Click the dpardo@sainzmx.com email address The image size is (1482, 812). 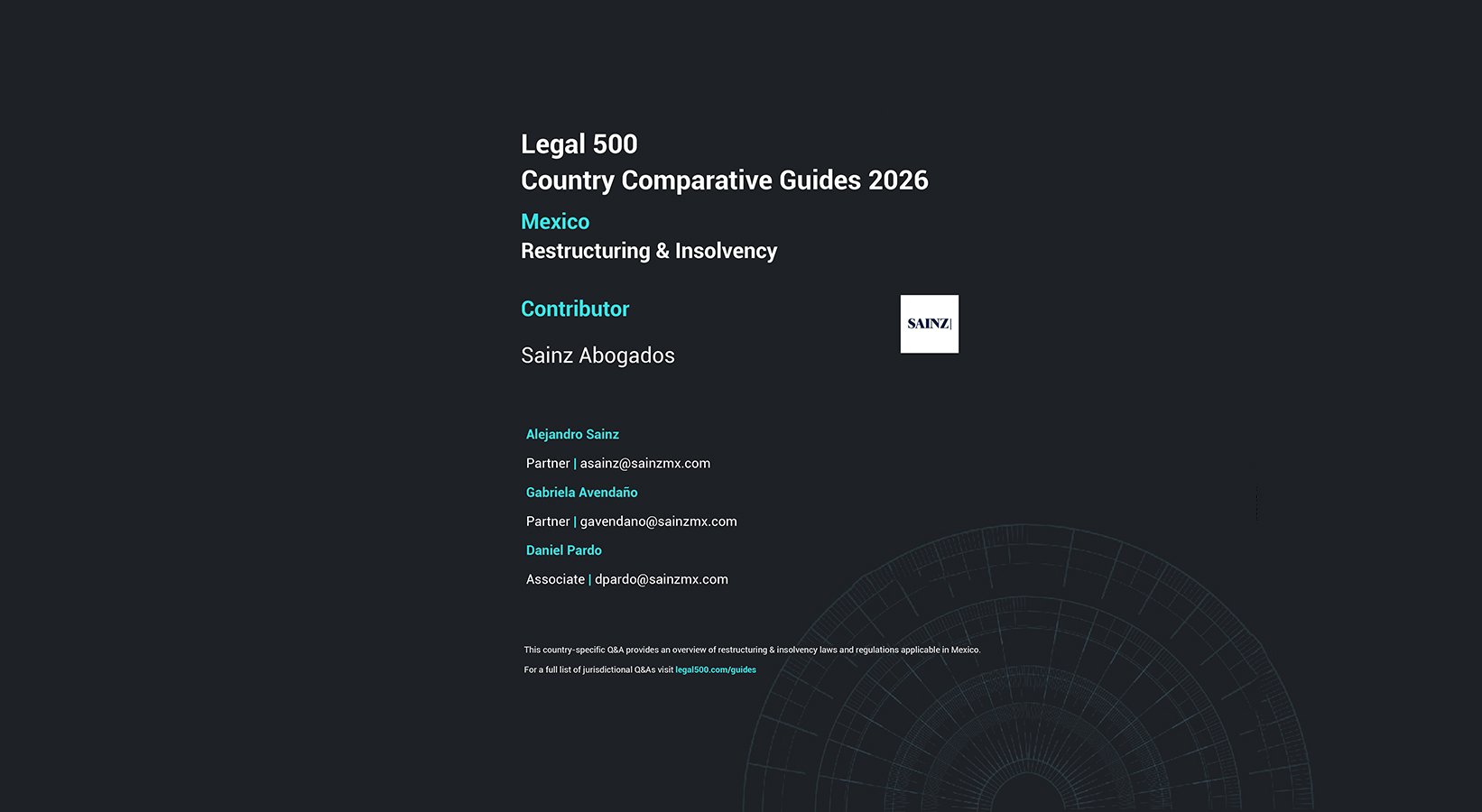click(662, 579)
